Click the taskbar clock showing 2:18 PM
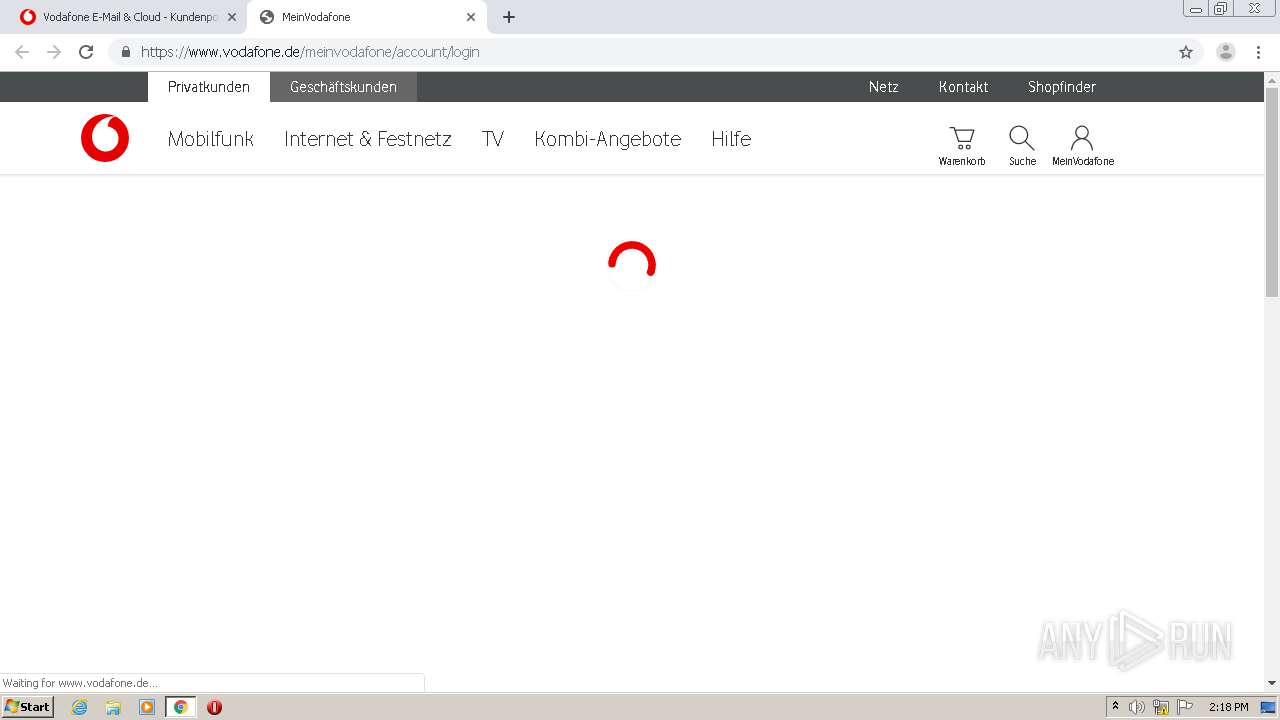1280x720 pixels. [x=1228, y=707]
